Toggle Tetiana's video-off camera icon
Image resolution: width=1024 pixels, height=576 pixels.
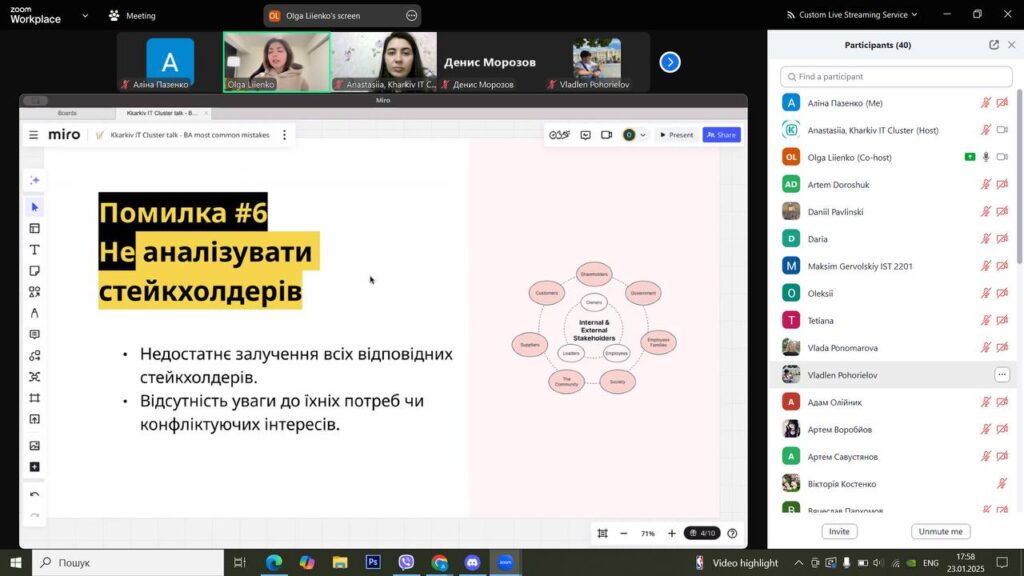(1002, 321)
